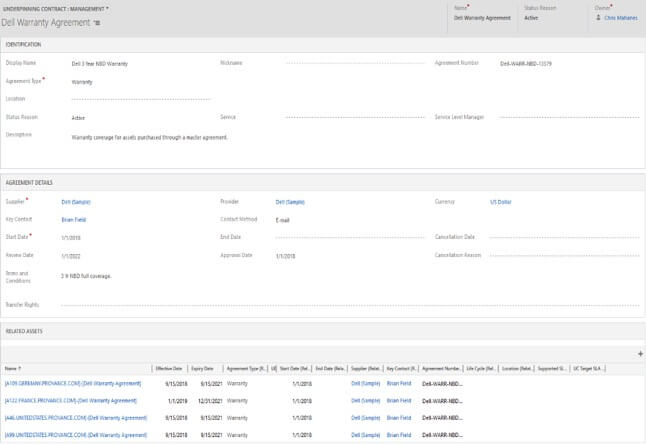Viewport: 646px width, 444px height.
Task: Open Dell (Sample) in the A46 UnitedStates row
Action: coord(366,418)
